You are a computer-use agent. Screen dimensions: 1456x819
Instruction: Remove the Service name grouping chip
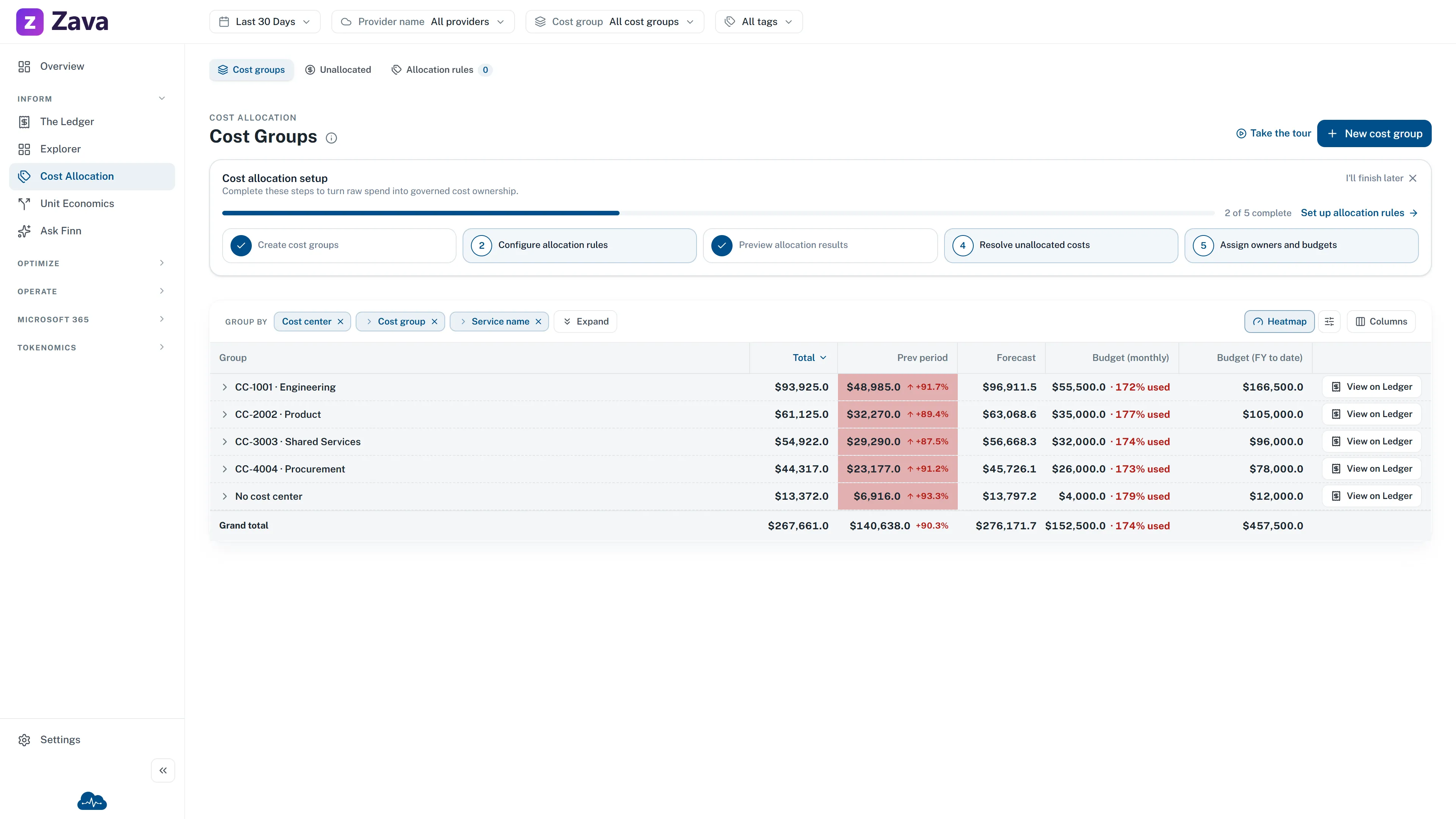(x=538, y=322)
